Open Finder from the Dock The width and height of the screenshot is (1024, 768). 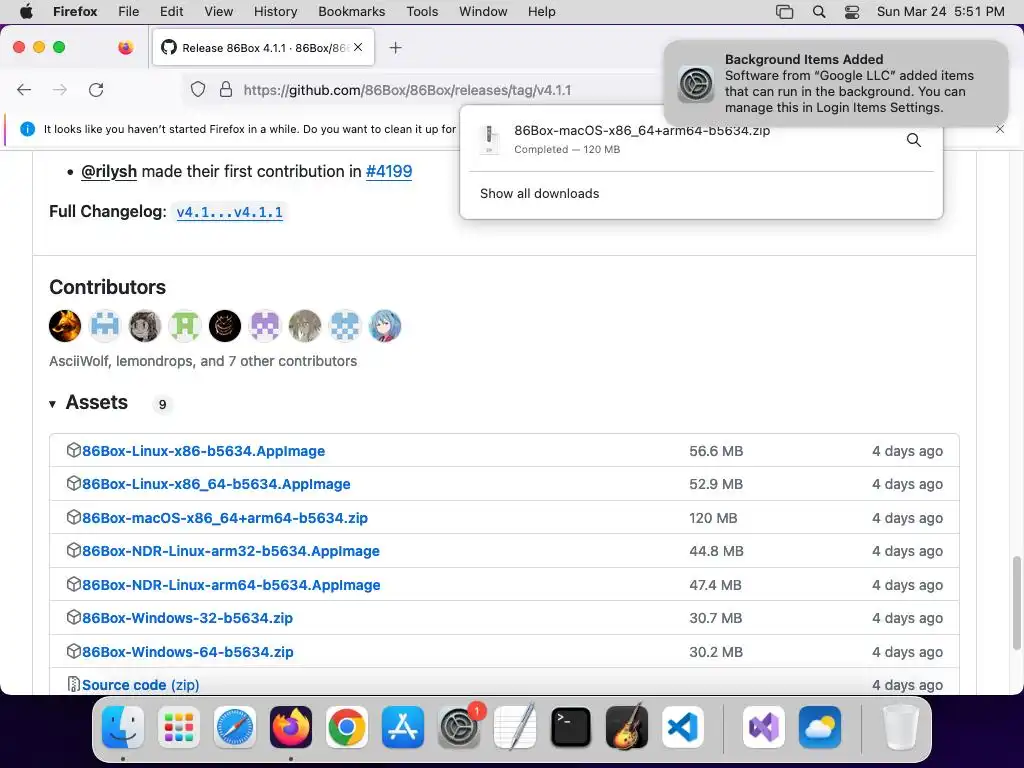123,727
